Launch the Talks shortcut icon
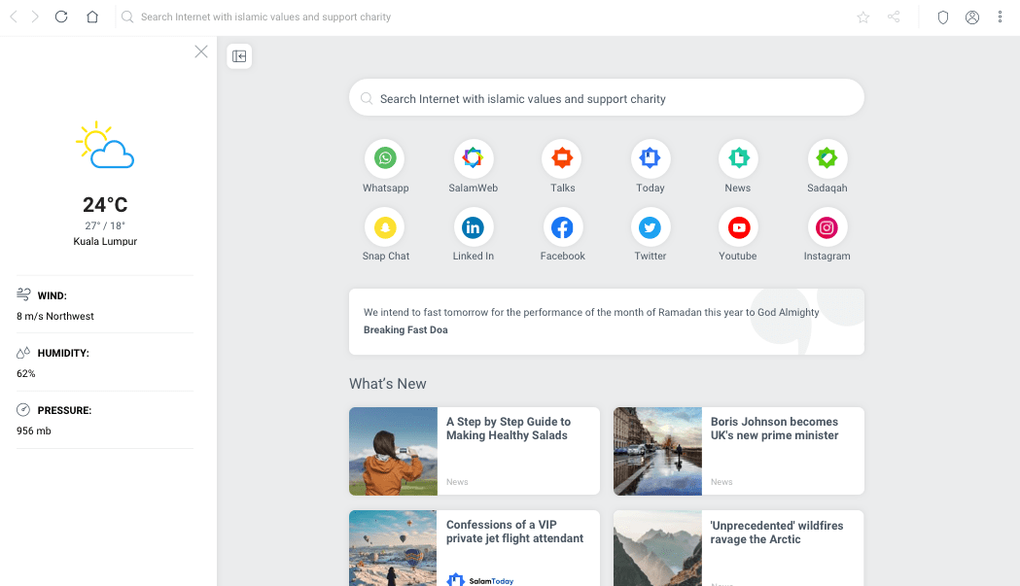 [562, 158]
